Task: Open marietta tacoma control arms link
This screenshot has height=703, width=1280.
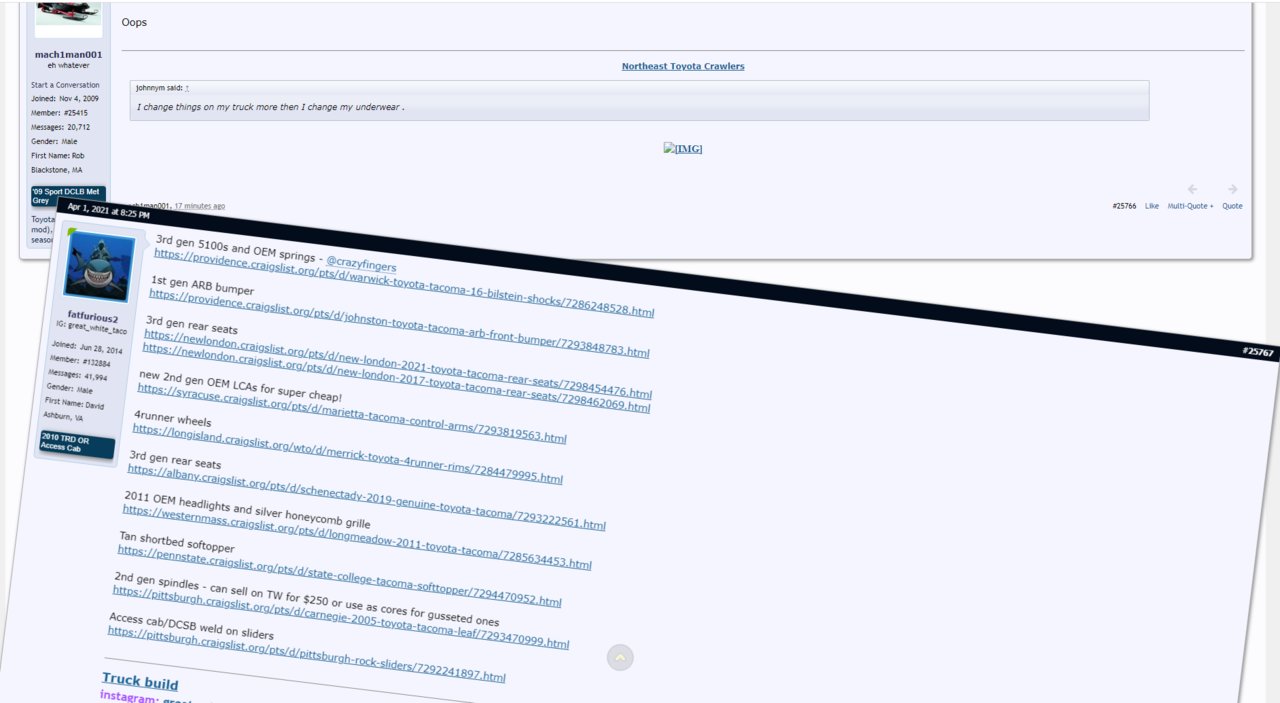Action: [x=352, y=413]
